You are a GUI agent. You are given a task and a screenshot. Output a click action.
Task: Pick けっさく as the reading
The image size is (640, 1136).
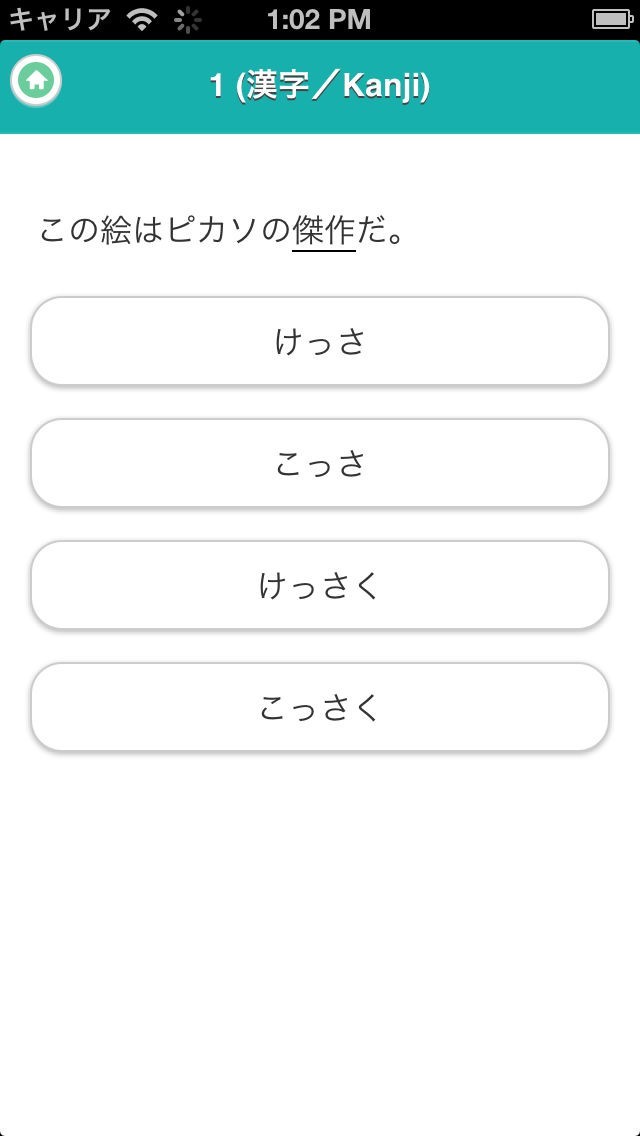tap(320, 585)
